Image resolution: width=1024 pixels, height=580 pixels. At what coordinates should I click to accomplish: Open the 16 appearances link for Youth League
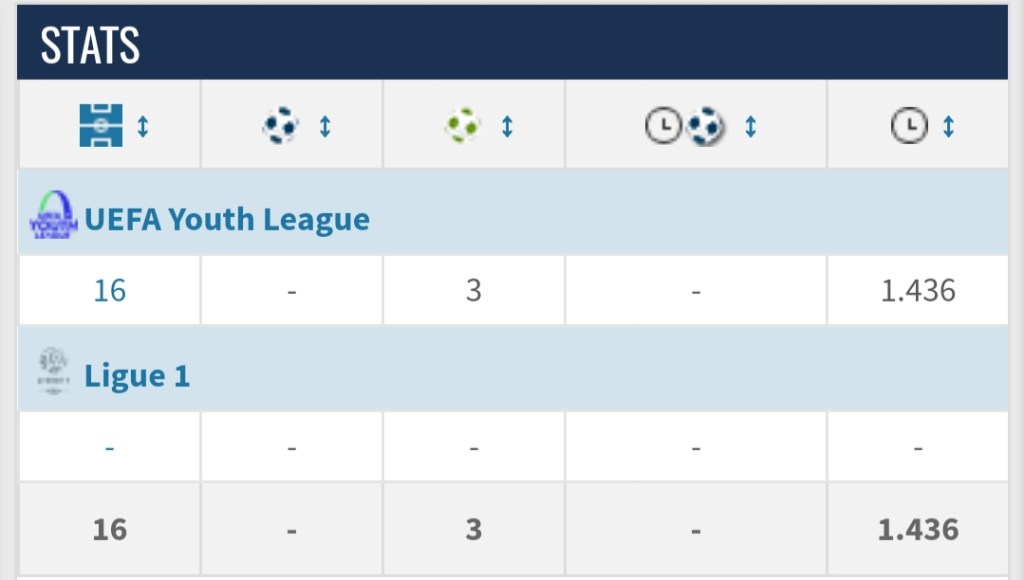tap(110, 290)
